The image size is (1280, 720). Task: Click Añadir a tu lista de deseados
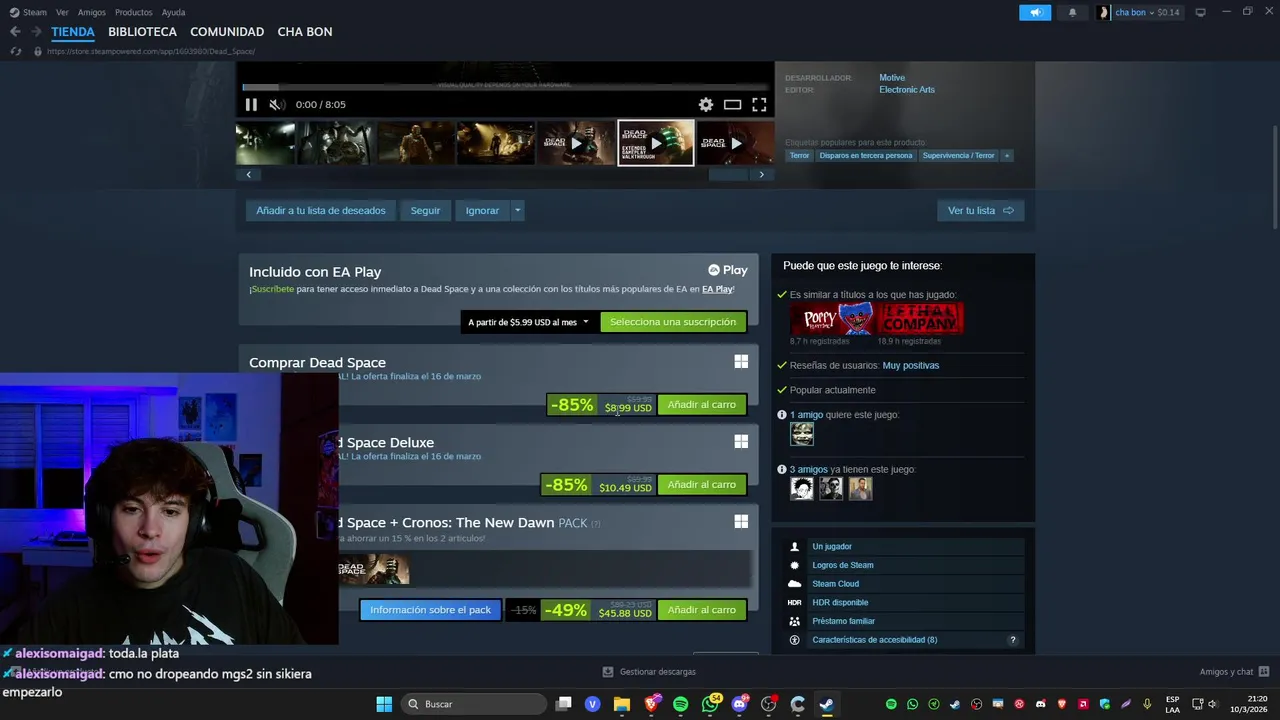click(320, 210)
